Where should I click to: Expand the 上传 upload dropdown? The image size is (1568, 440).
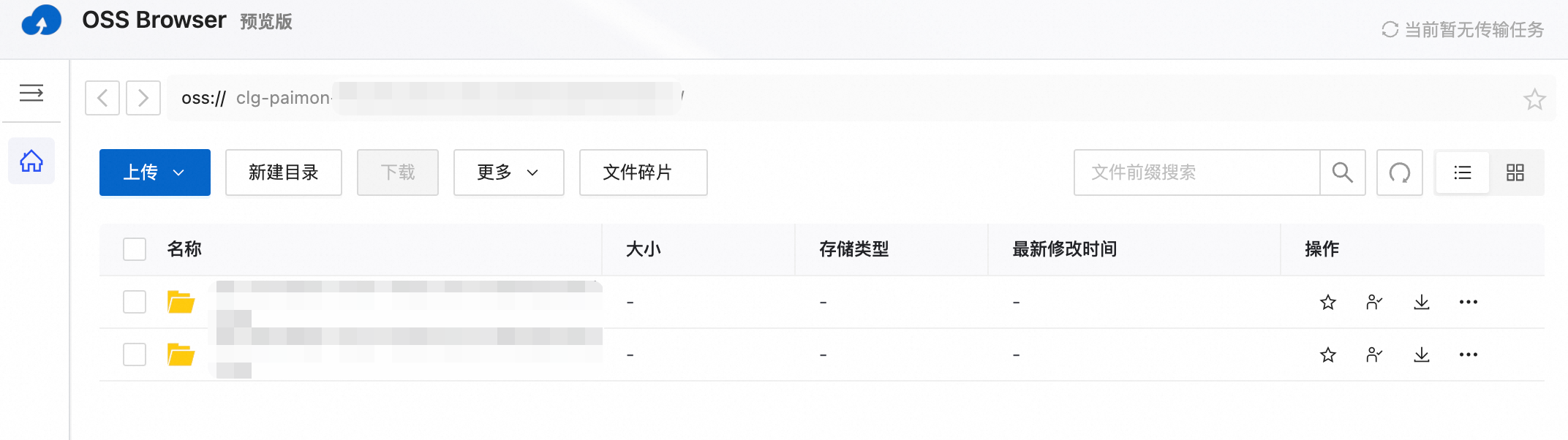pyautogui.click(x=155, y=172)
